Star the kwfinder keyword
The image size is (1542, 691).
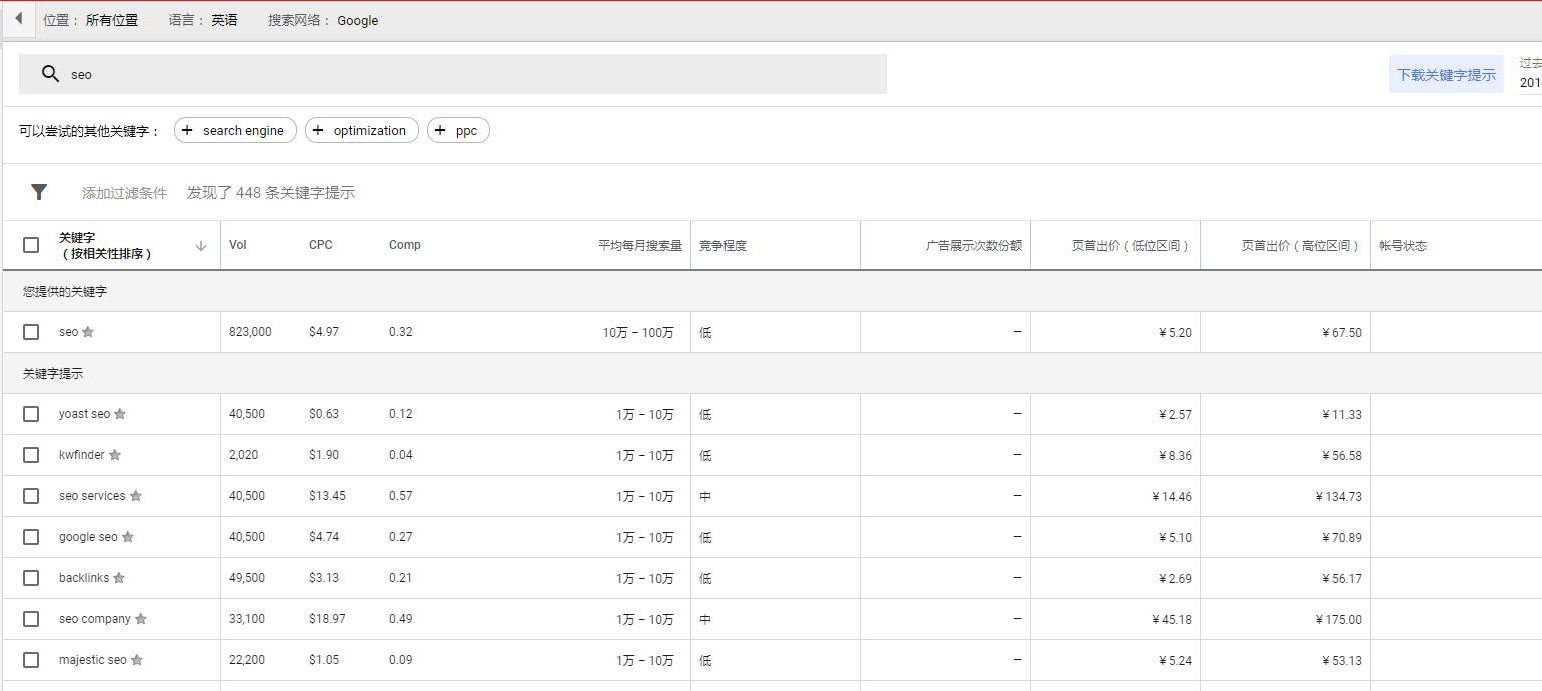pyautogui.click(x=115, y=455)
